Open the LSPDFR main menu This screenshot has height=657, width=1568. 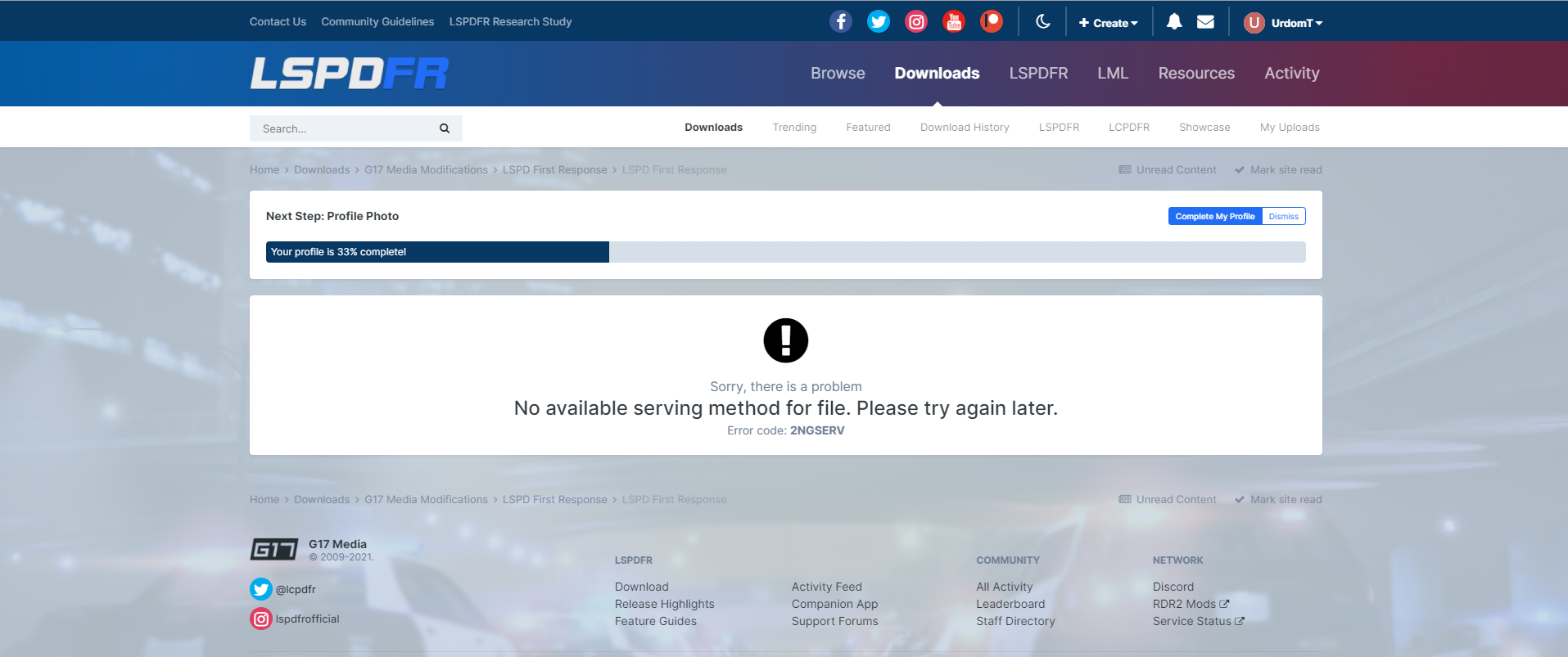click(1038, 73)
